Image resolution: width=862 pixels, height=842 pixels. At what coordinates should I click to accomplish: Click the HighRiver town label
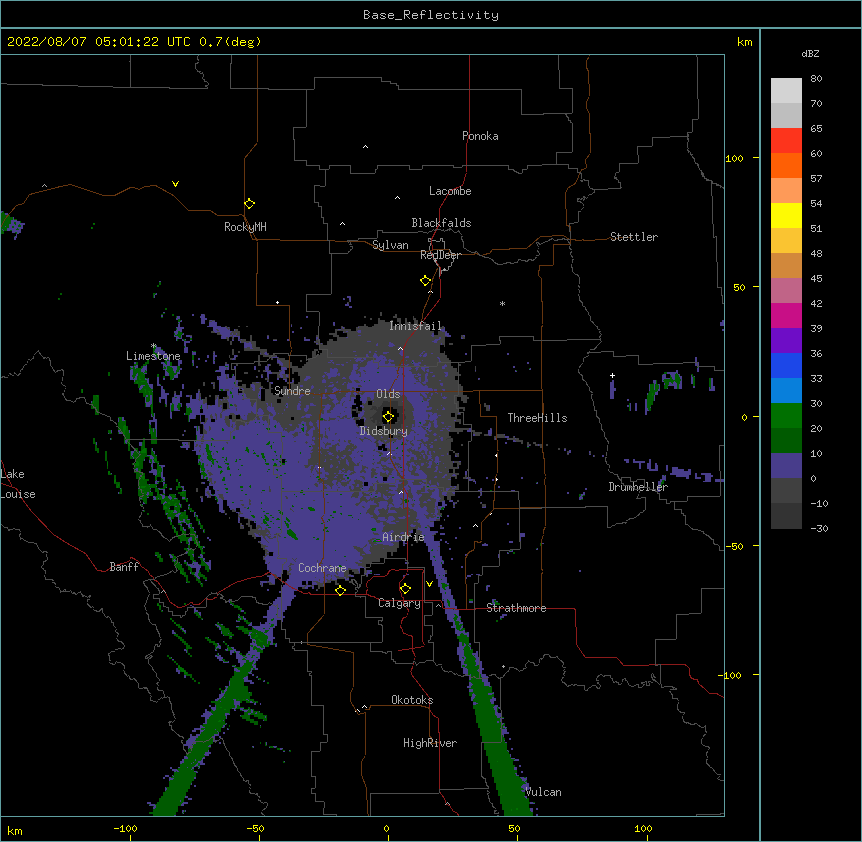pos(430,743)
